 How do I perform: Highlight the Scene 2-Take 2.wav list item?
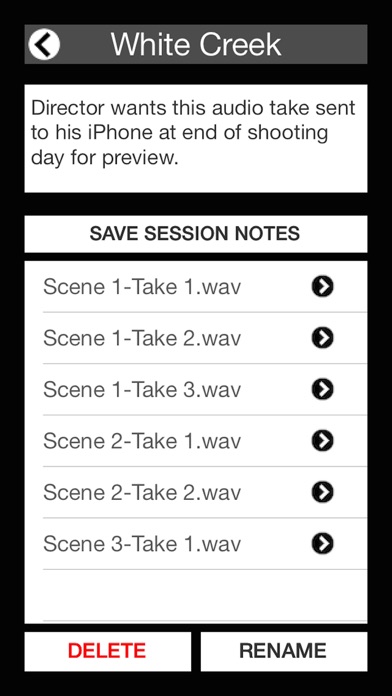click(196, 492)
